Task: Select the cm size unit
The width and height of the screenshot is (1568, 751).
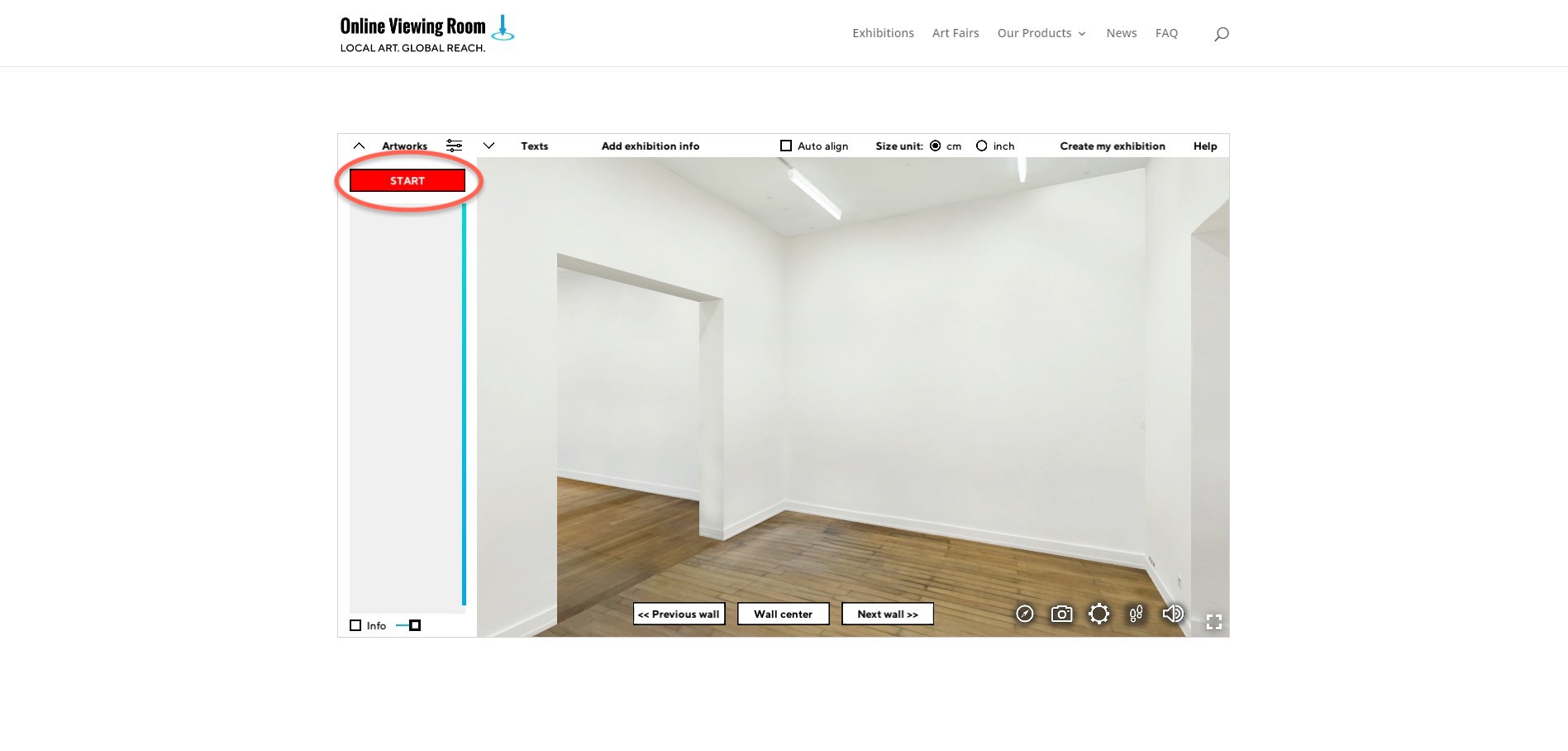Action: click(936, 146)
